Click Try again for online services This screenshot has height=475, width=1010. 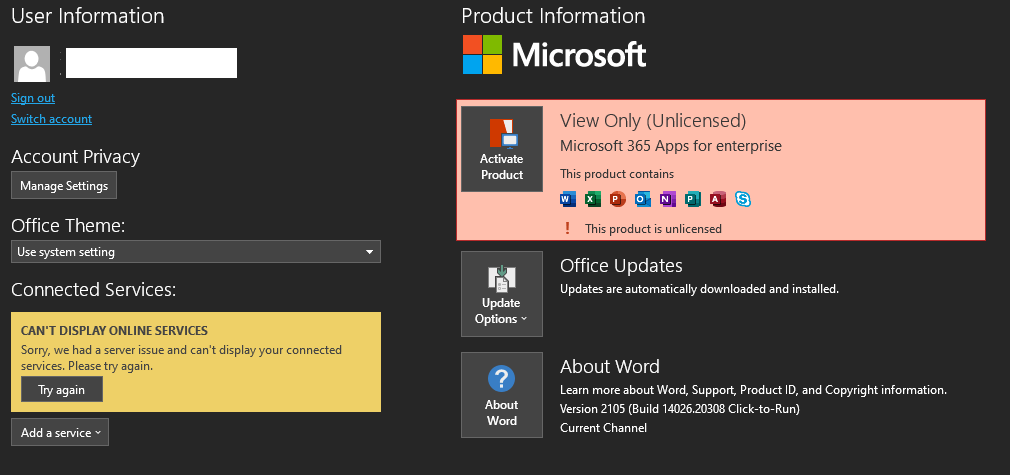[x=62, y=389]
